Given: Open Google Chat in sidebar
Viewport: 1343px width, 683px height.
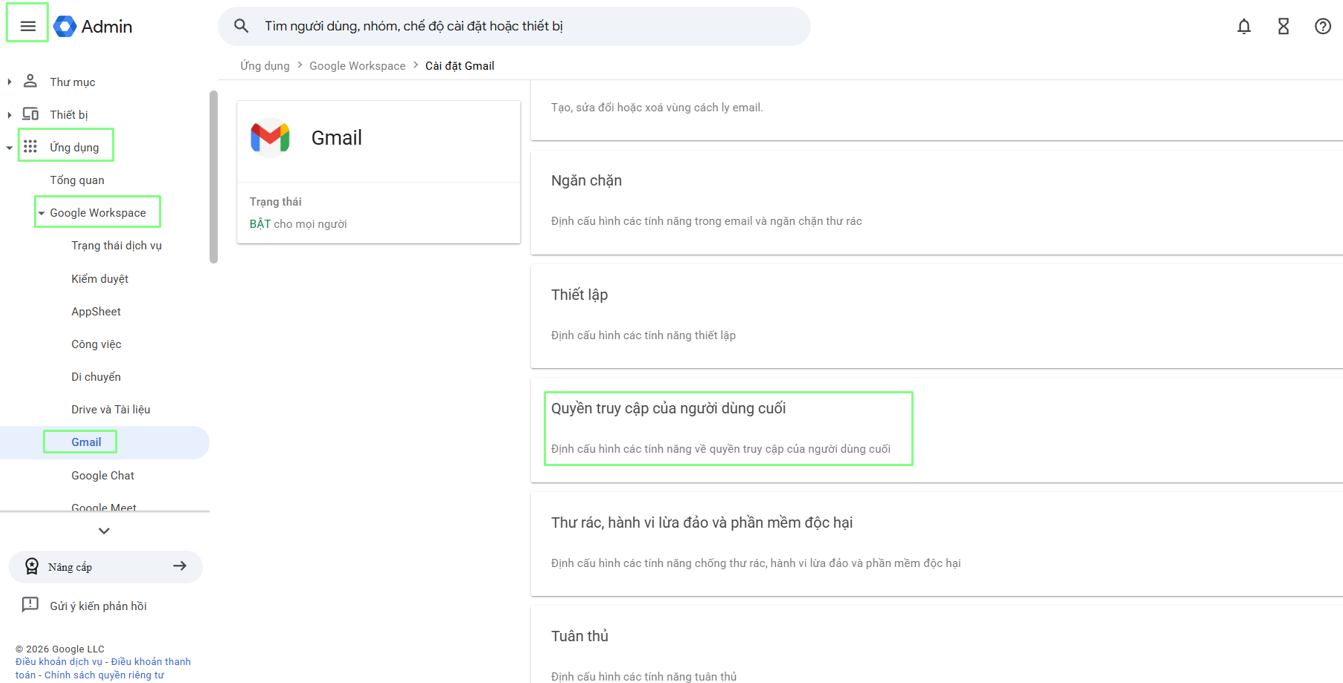Looking at the screenshot, I should 102,476.
